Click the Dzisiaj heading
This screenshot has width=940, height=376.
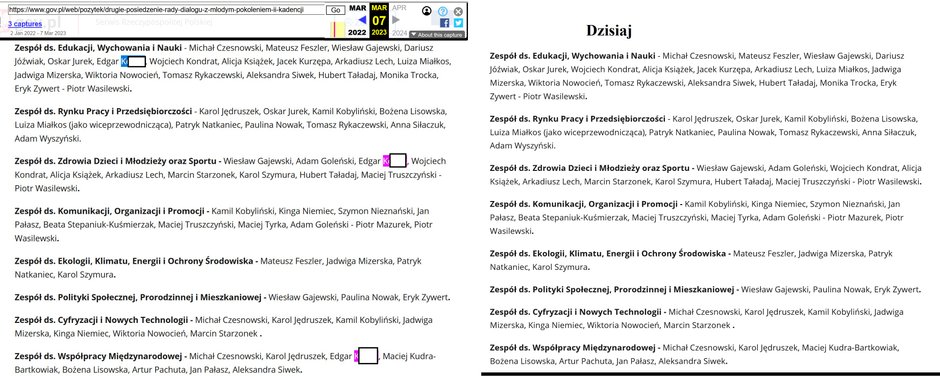[x=608, y=31]
